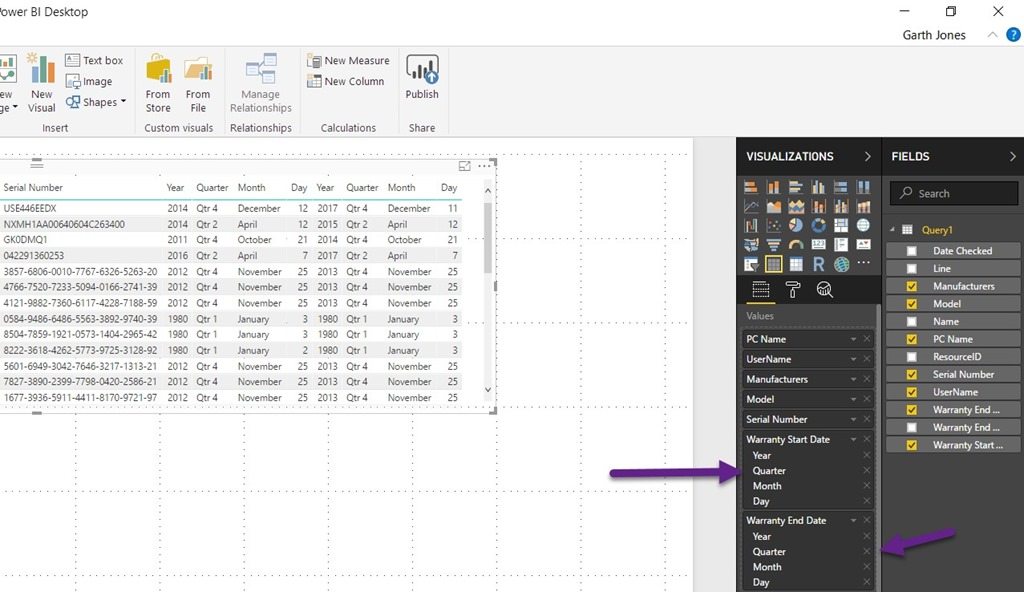Open the Warranty End Date value dropdown
This screenshot has height=592, width=1024.
pyautogui.click(x=853, y=521)
